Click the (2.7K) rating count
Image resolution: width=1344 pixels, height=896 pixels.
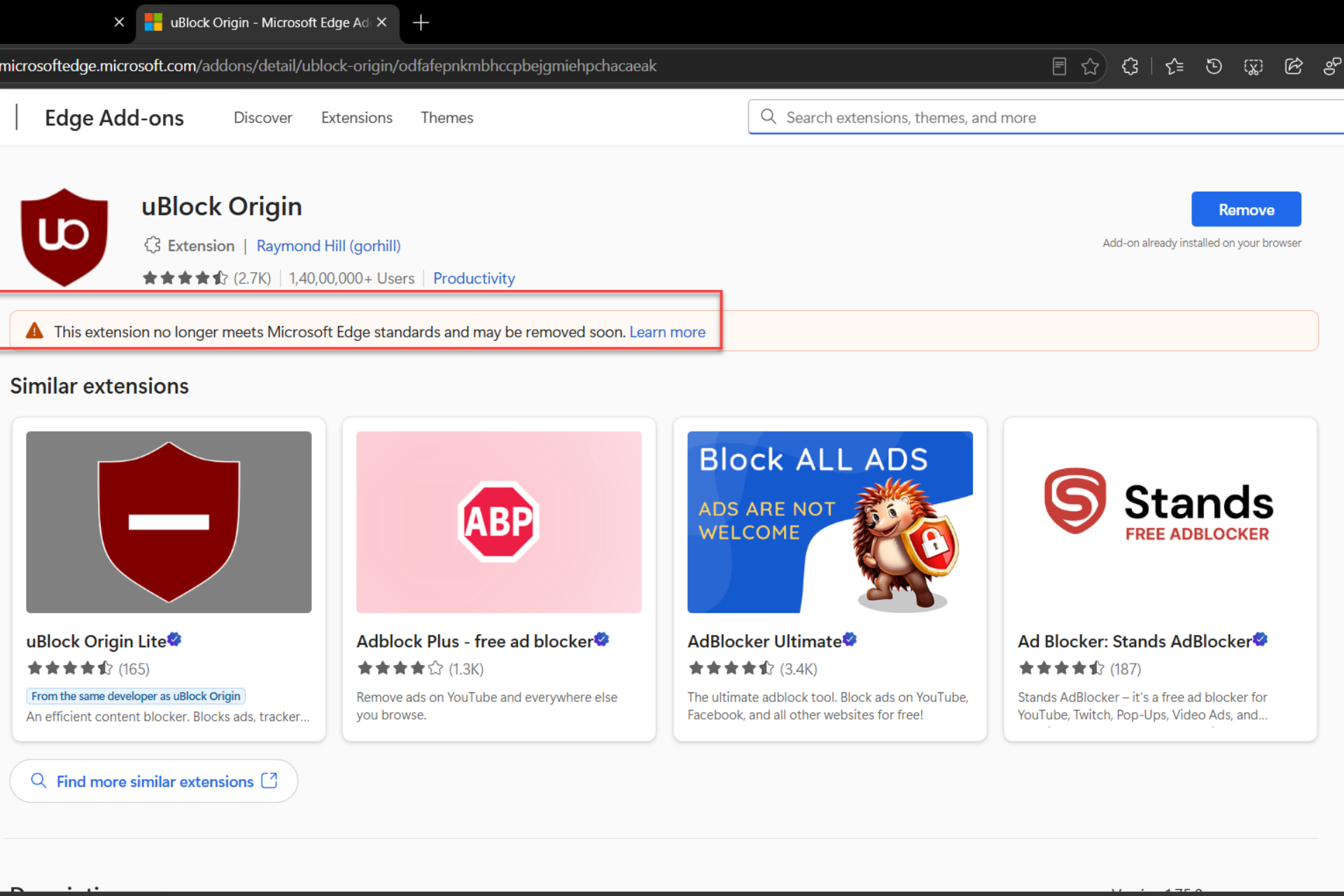(x=252, y=278)
